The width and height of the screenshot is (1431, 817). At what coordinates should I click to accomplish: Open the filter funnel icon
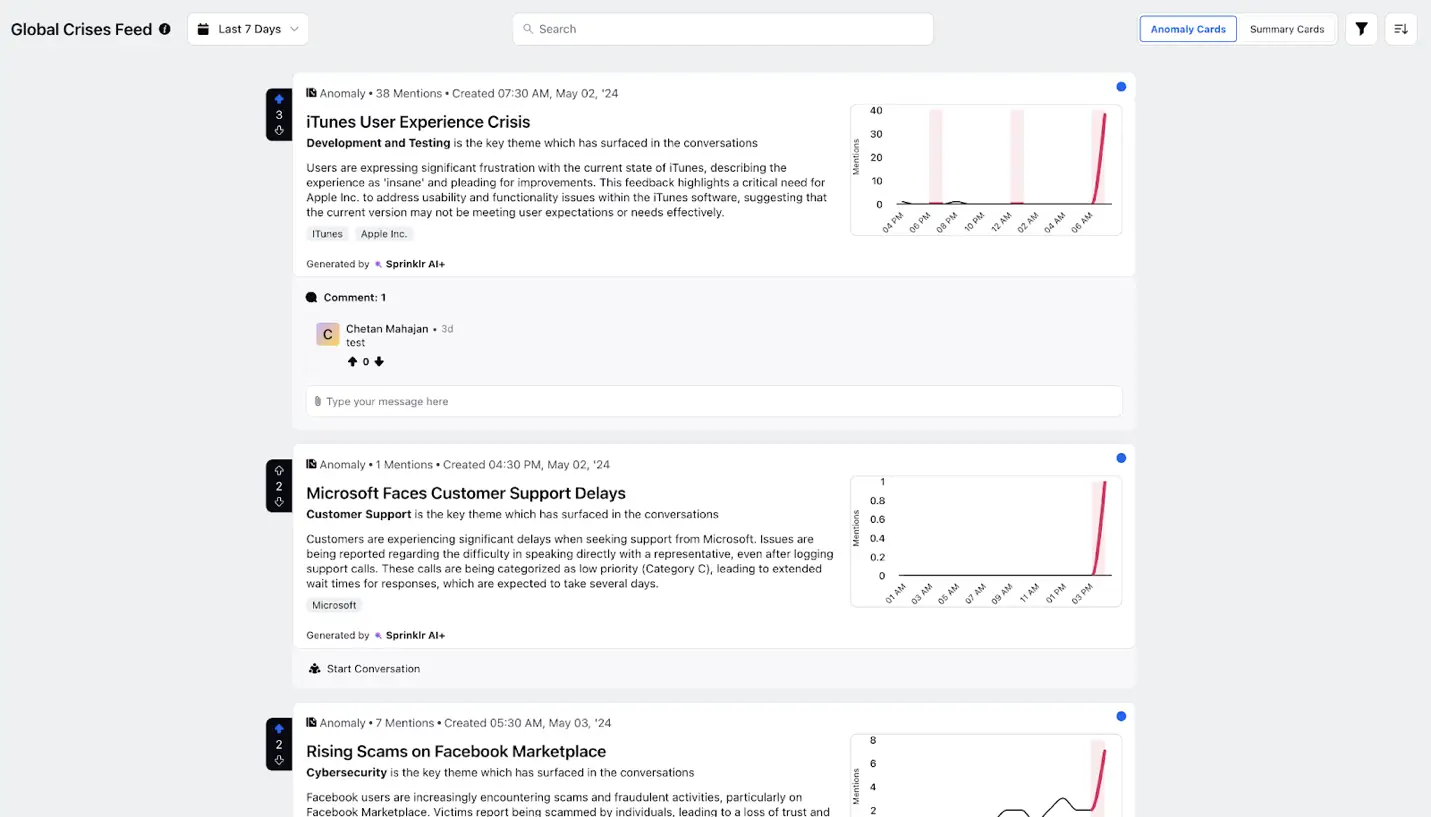point(1361,29)
